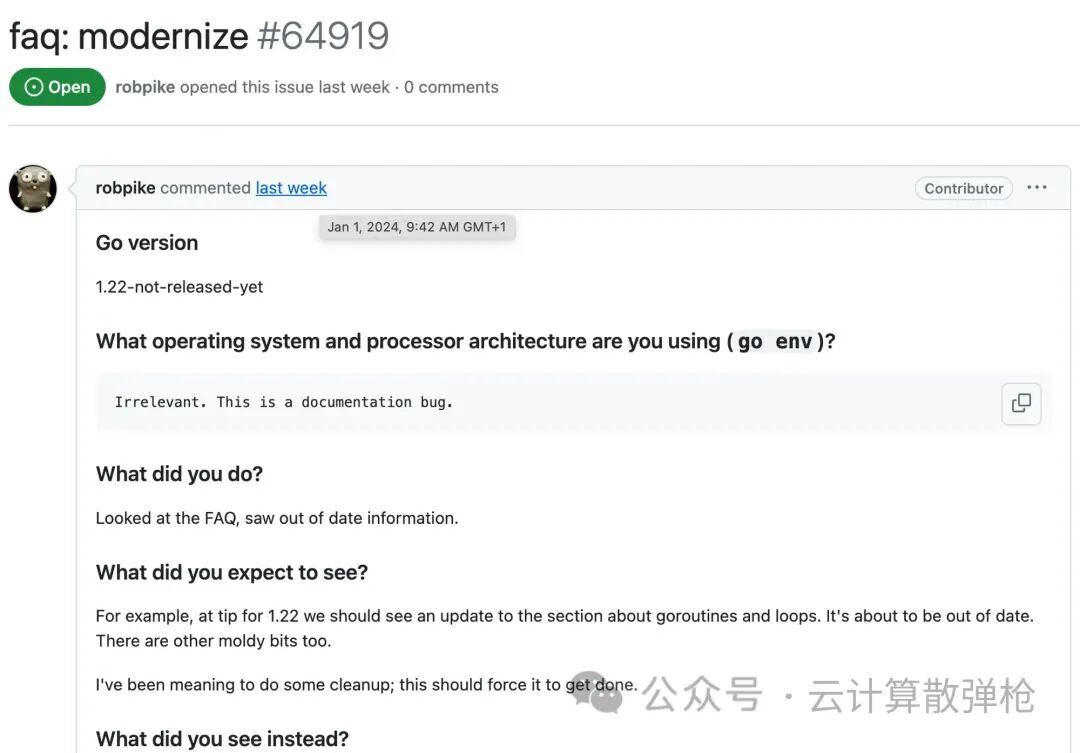Click the green Open issue status badge

[x=57, y=87]
